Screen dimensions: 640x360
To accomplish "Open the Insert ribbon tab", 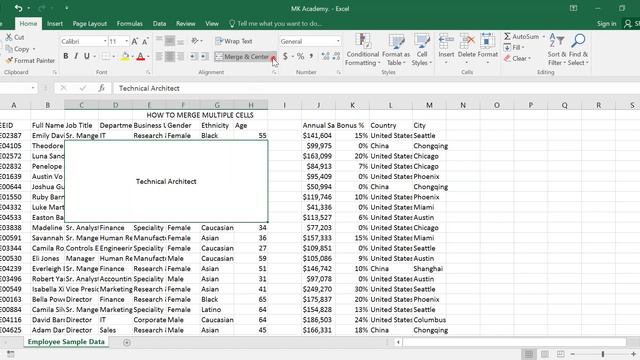I will pyautogui.click(x=55, y=24).
